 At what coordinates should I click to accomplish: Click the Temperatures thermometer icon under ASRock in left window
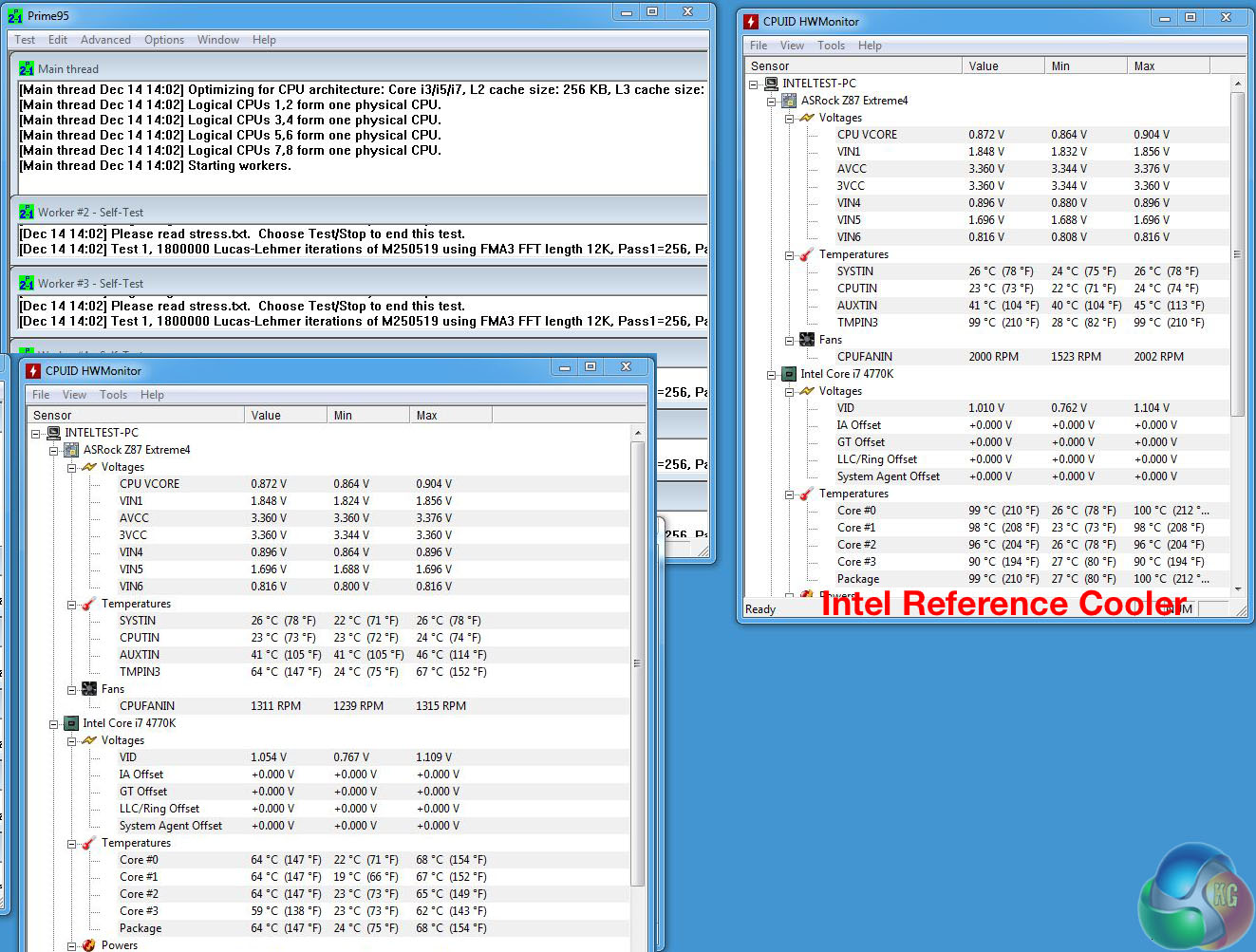[x=89, y=604]
